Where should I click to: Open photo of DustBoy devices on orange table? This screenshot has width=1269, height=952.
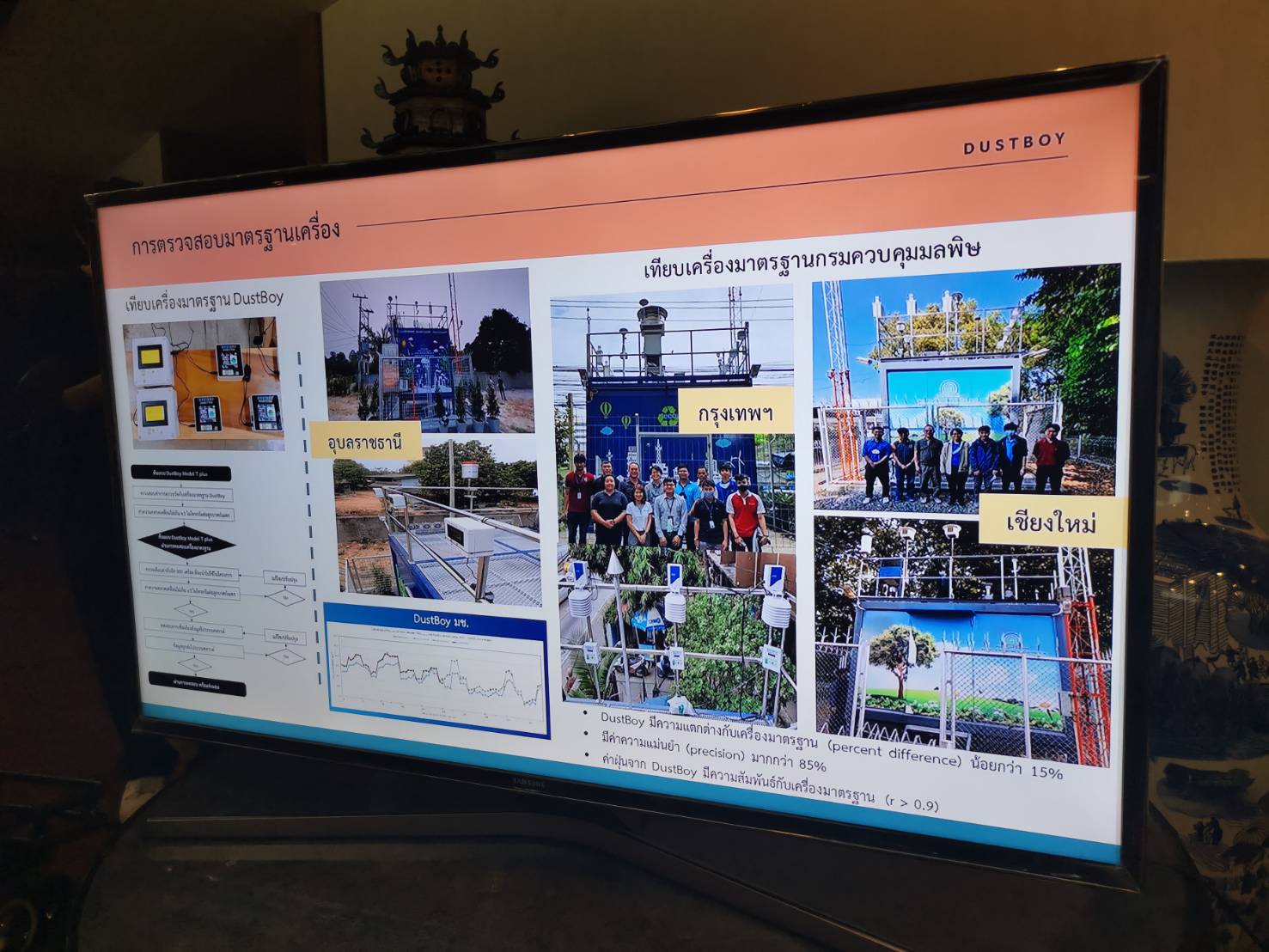[x=203, y=384]
